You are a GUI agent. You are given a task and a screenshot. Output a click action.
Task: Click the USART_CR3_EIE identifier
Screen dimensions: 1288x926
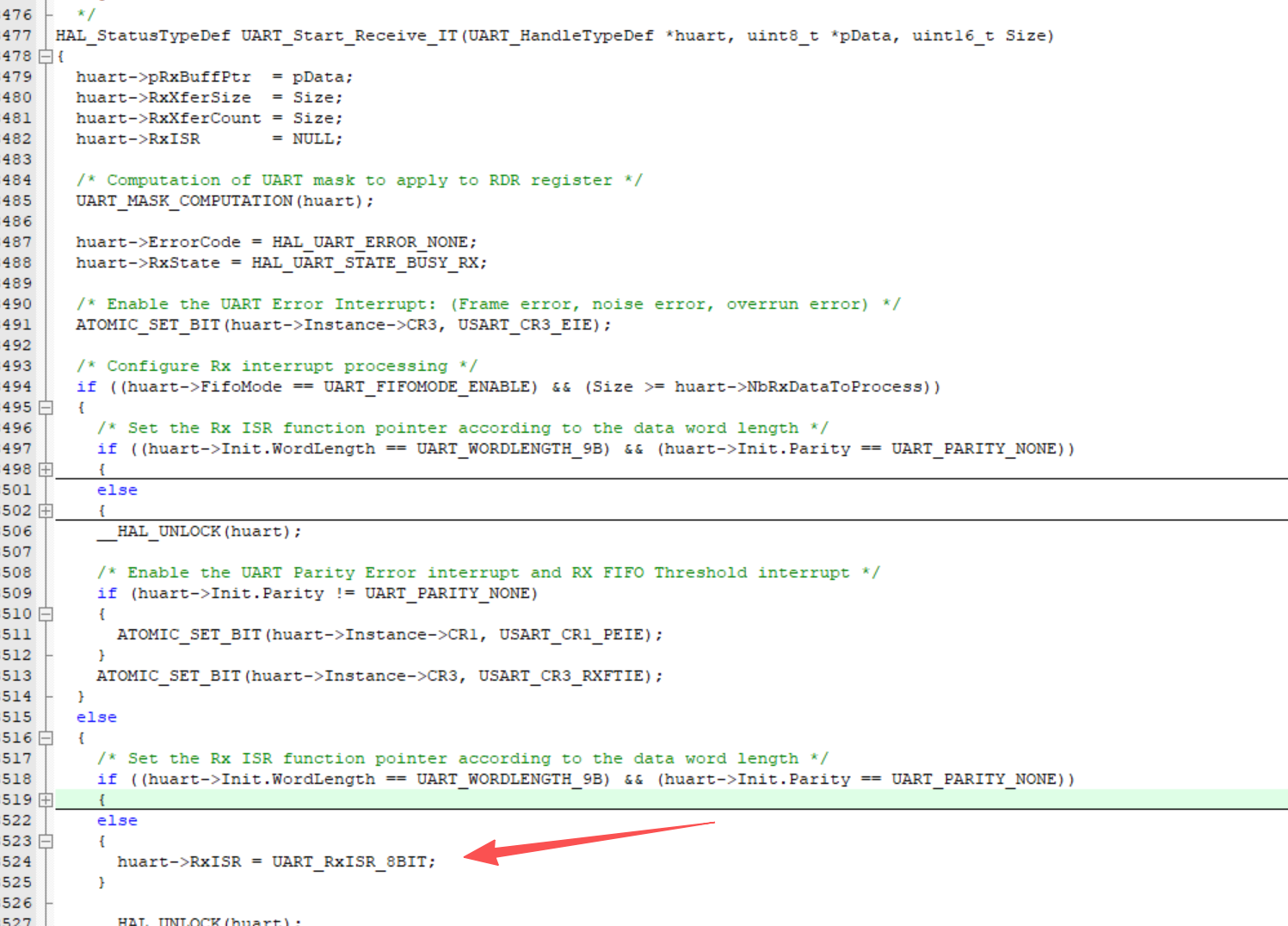tap(525, 324)
